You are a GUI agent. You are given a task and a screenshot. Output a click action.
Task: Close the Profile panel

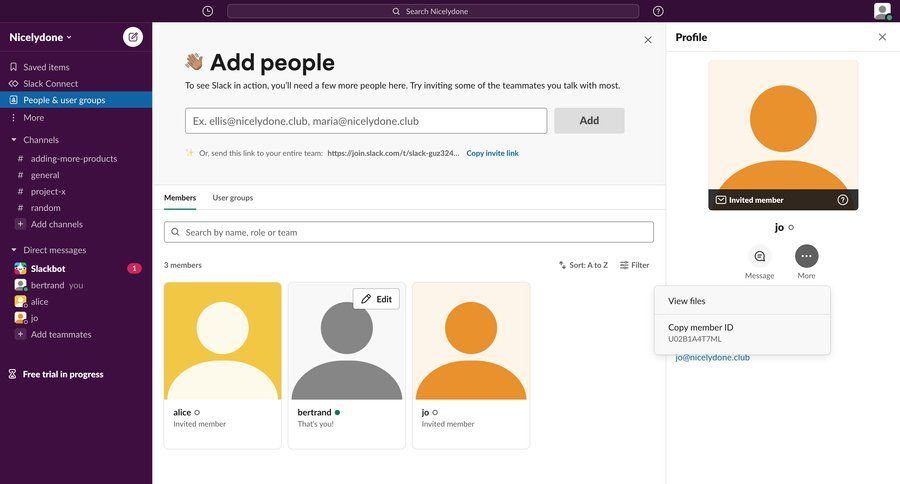click(882, 37)
